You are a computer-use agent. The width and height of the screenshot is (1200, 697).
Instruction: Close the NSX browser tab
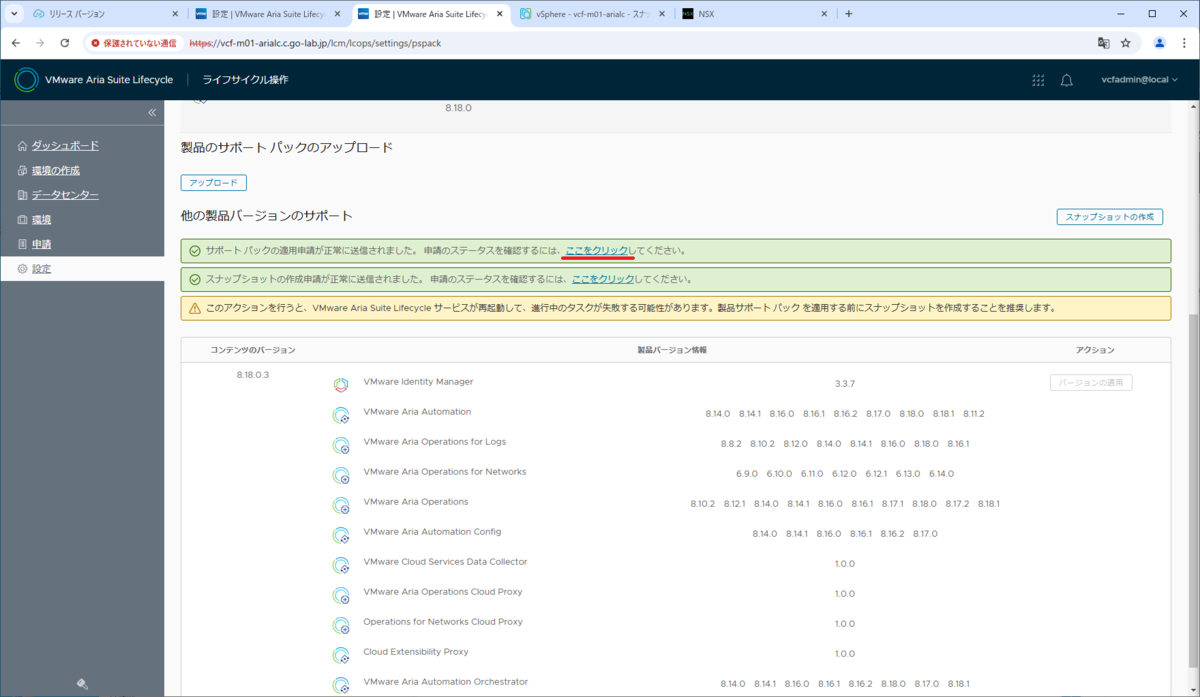point(823,14)
